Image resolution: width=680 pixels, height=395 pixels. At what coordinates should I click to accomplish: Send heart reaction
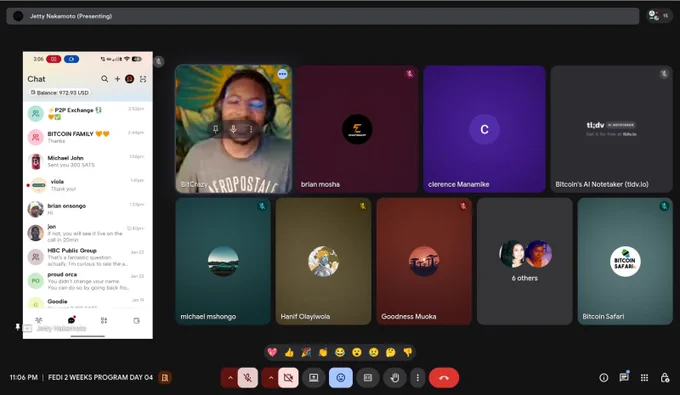[x=272, y=352]
